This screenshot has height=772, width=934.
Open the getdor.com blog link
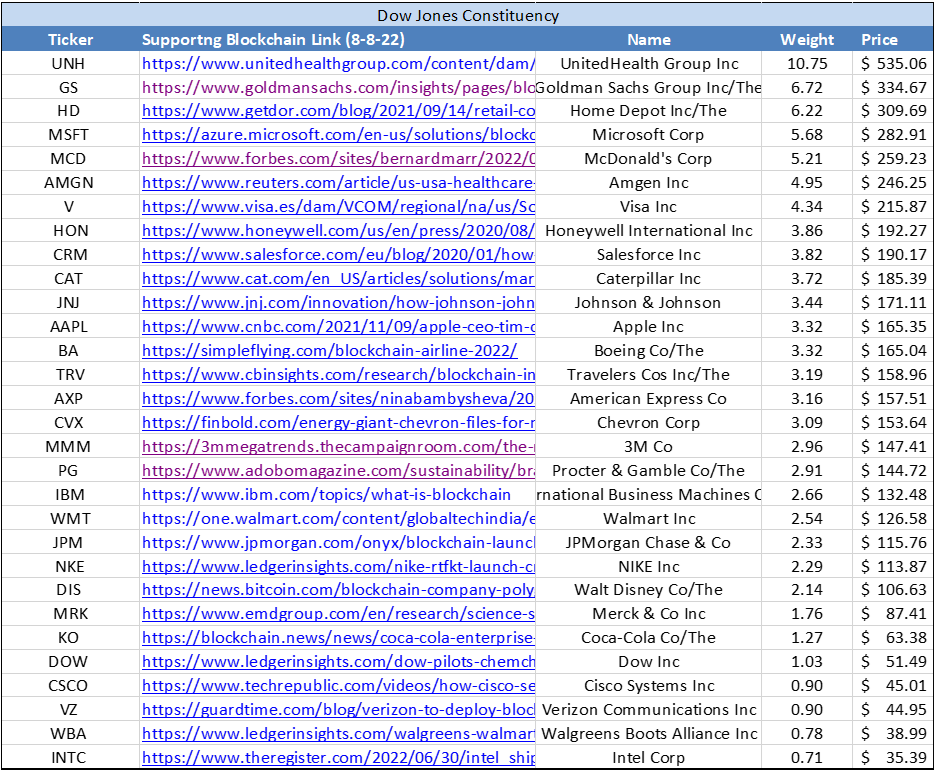point(338,111)
